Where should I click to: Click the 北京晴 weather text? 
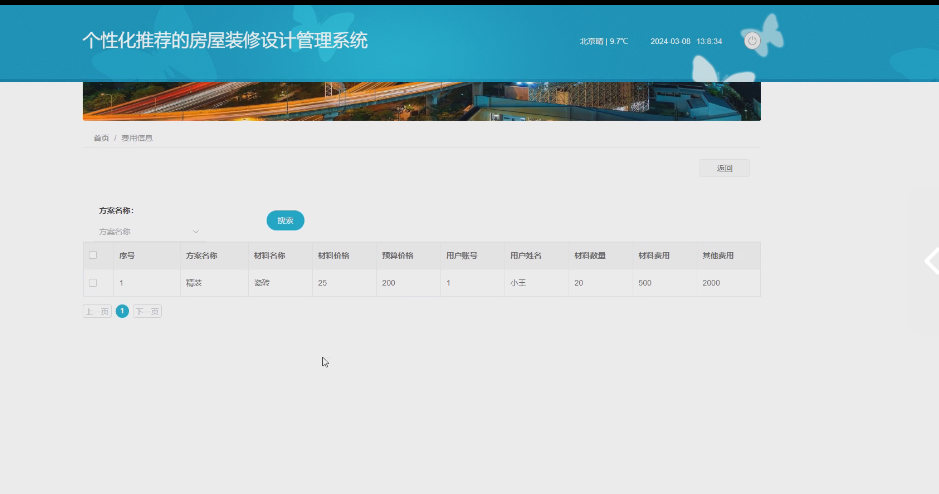(x=604, y=41)
